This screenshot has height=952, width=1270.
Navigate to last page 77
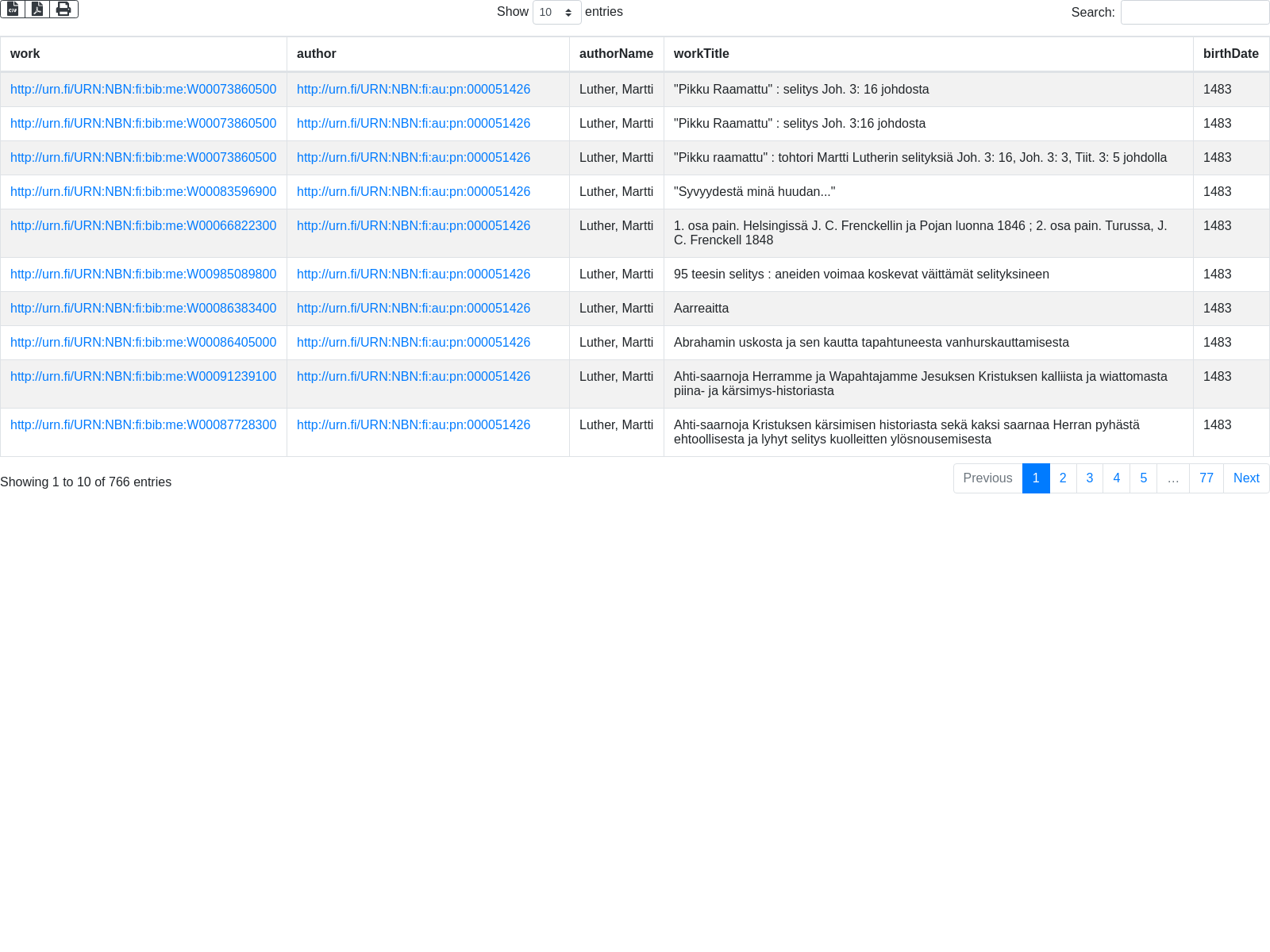click(1206, 478)
